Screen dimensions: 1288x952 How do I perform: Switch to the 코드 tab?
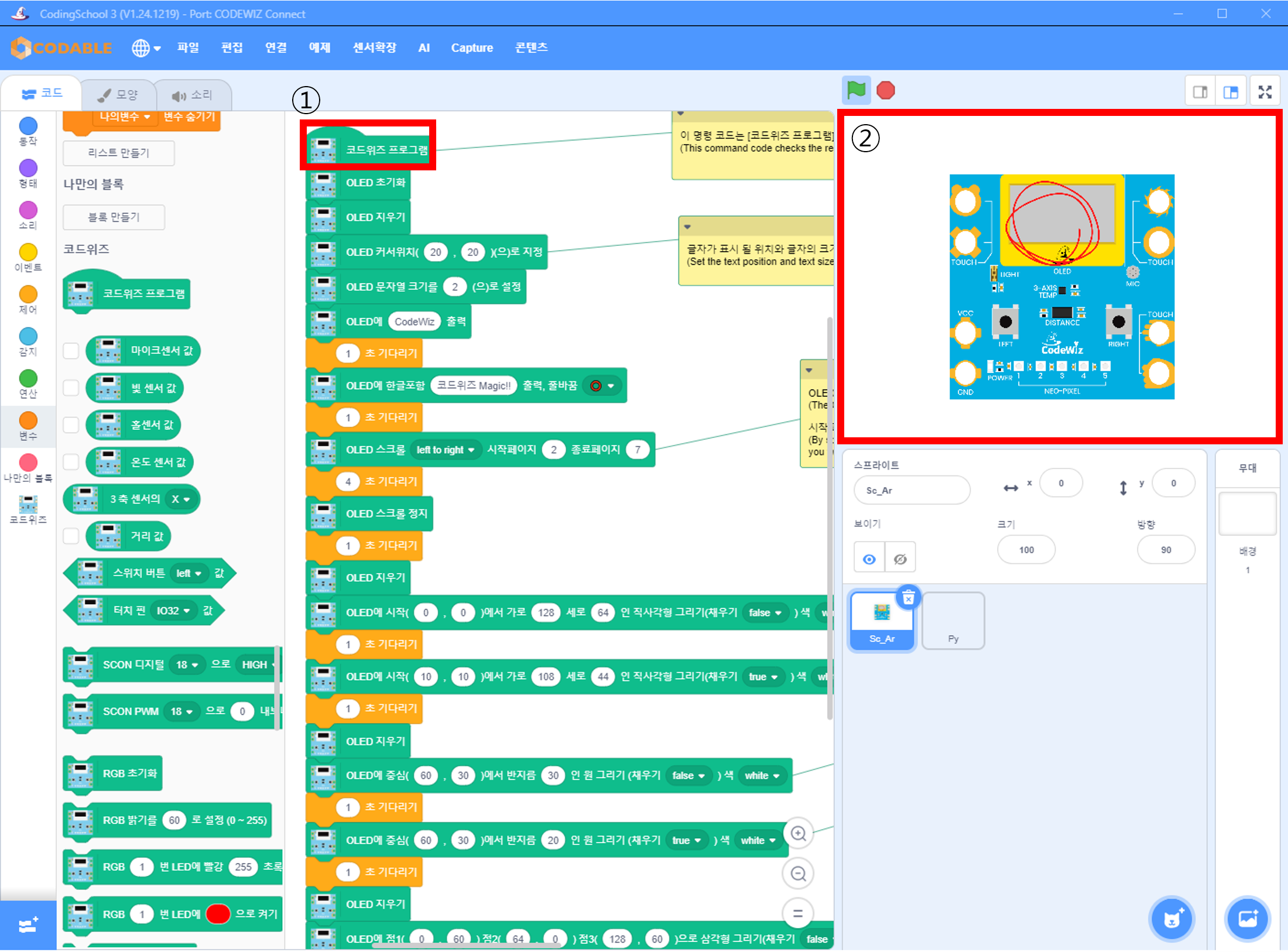(x=41, y=94)
